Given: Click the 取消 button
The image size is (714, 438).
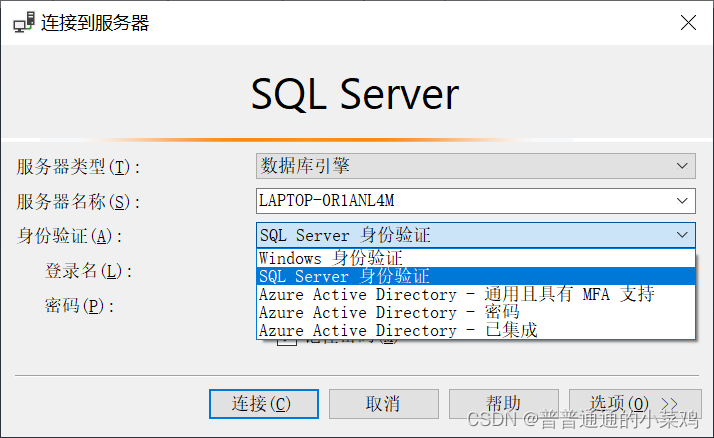Looking at the screenshot, I should (x=383, y=404).
